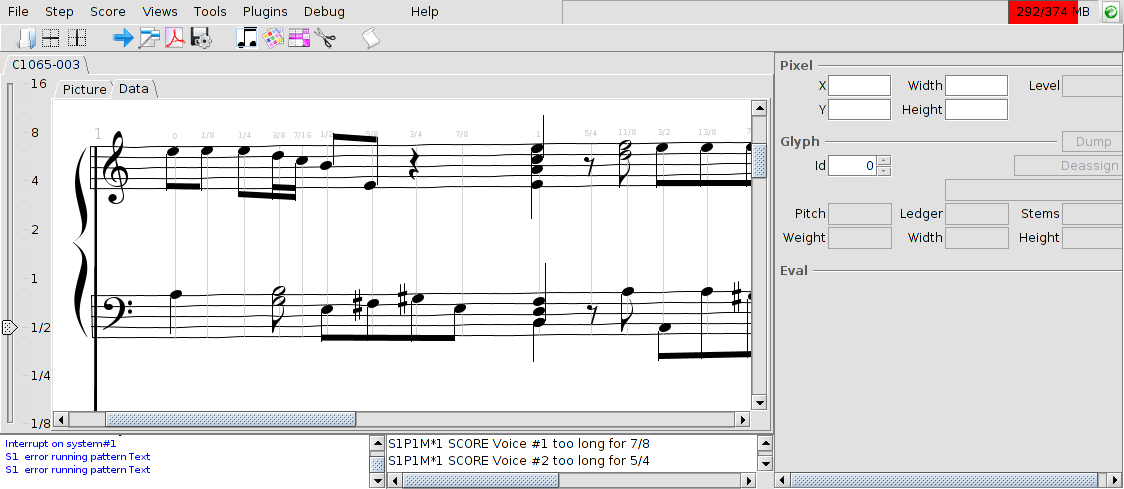Viewport: 1124px width, 489px height.
Task: Click the Glyph Stems field
Action: [1092, 214]
